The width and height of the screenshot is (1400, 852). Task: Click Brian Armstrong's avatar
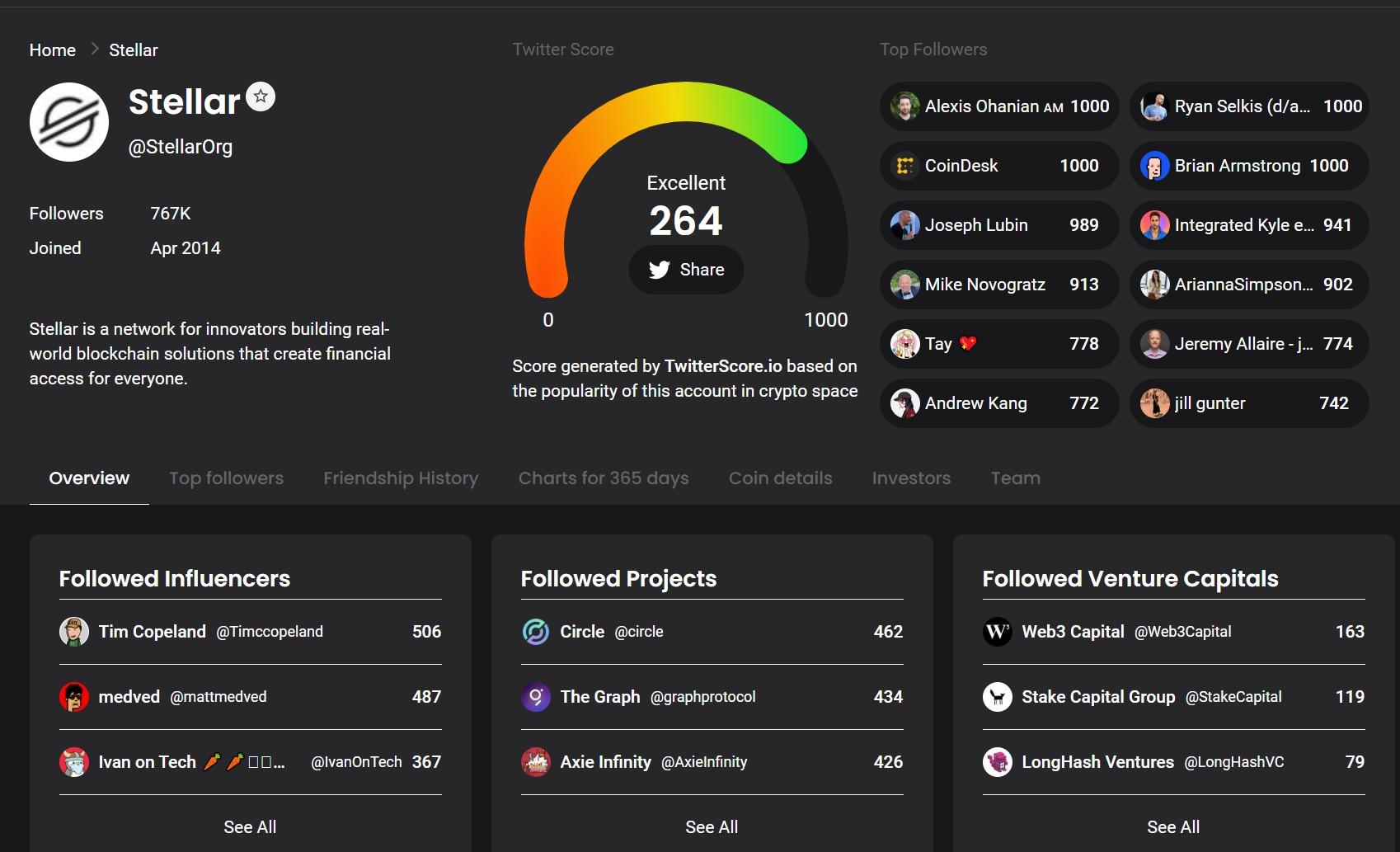[1155, 166]
